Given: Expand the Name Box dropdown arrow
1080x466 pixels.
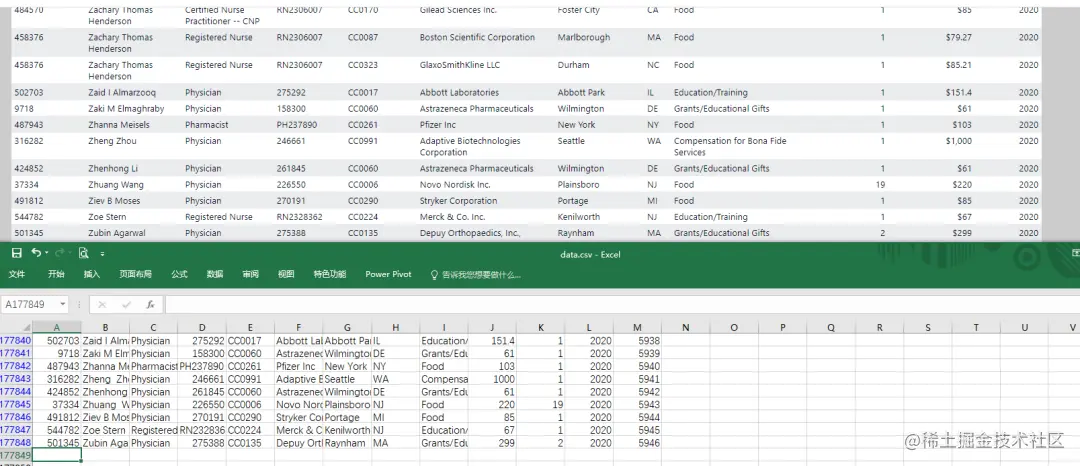Looking at the screenshot, I should 63,304.
